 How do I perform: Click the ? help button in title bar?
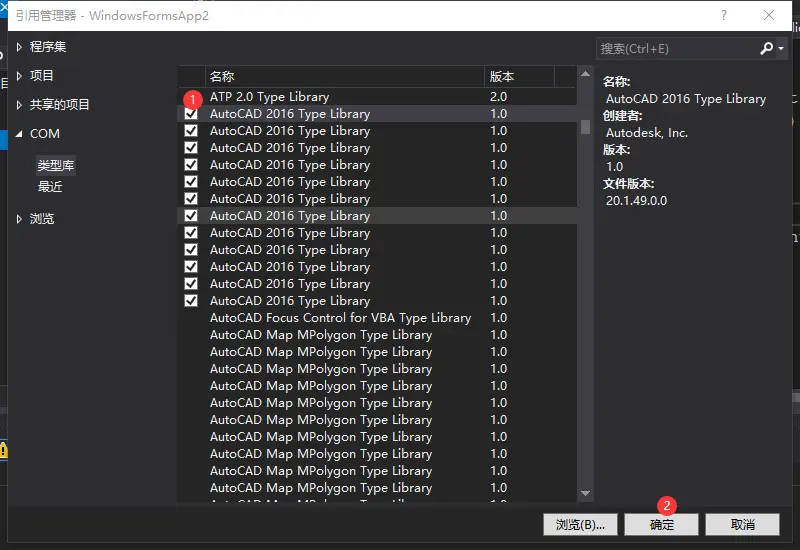pyautogui.click(x=723, y=15)
